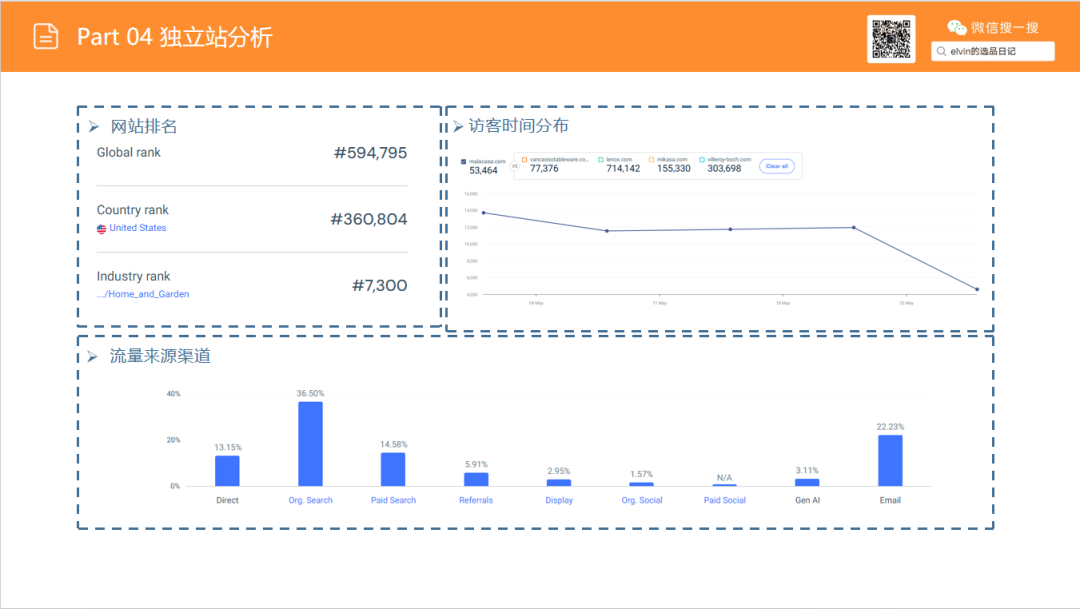Select the Paid Social channel label
The image size is (1080, 609).
725,500
